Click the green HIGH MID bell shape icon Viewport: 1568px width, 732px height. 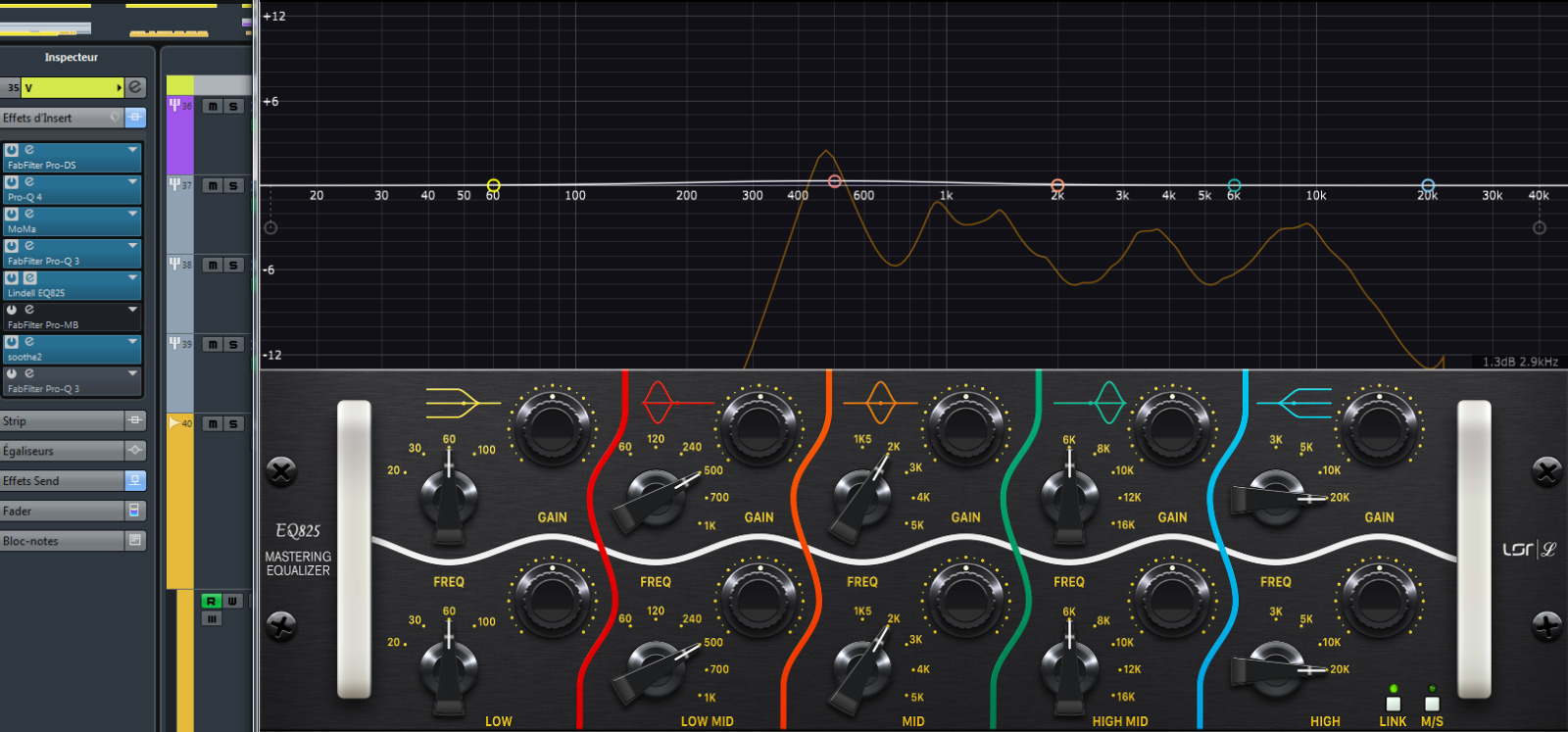coord(1090,402)
